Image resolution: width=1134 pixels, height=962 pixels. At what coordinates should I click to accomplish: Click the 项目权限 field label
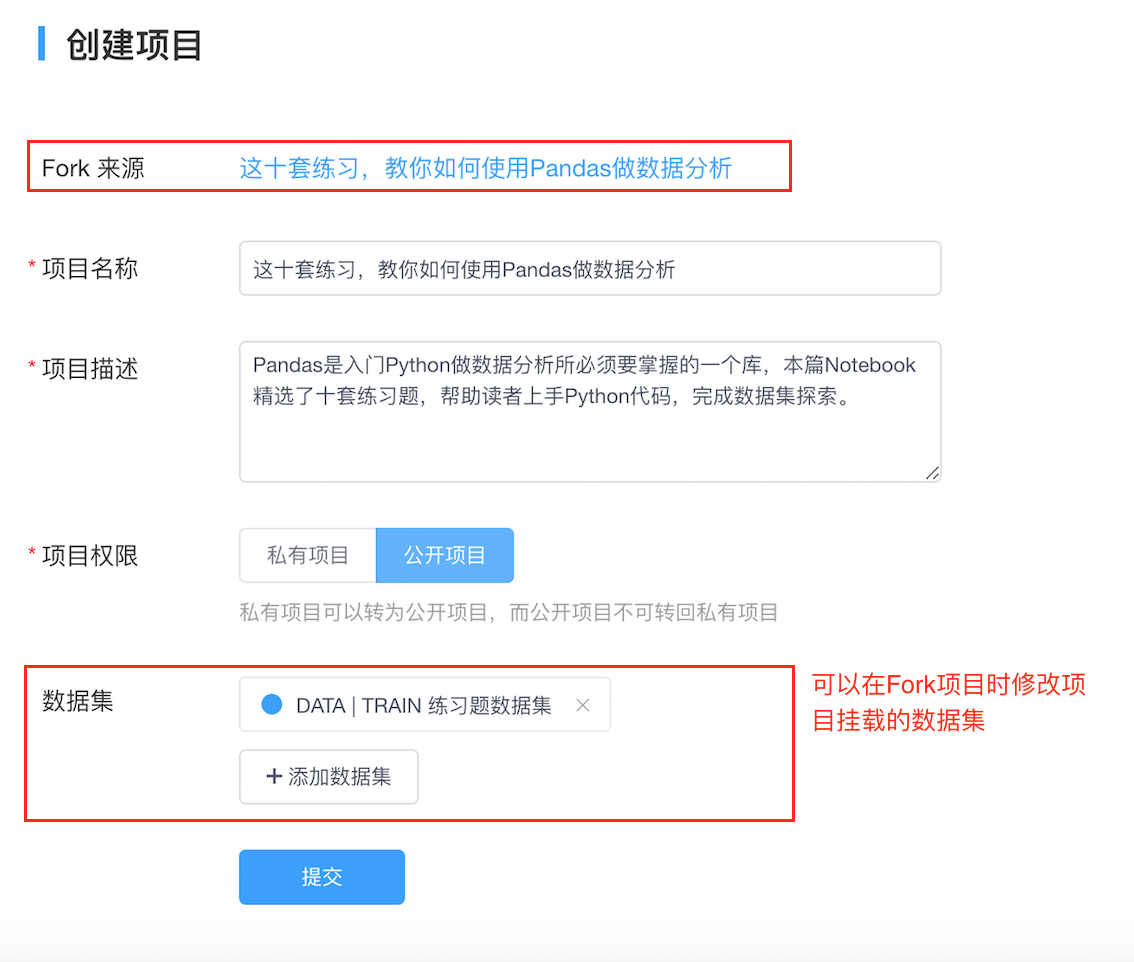coord(90,556)
